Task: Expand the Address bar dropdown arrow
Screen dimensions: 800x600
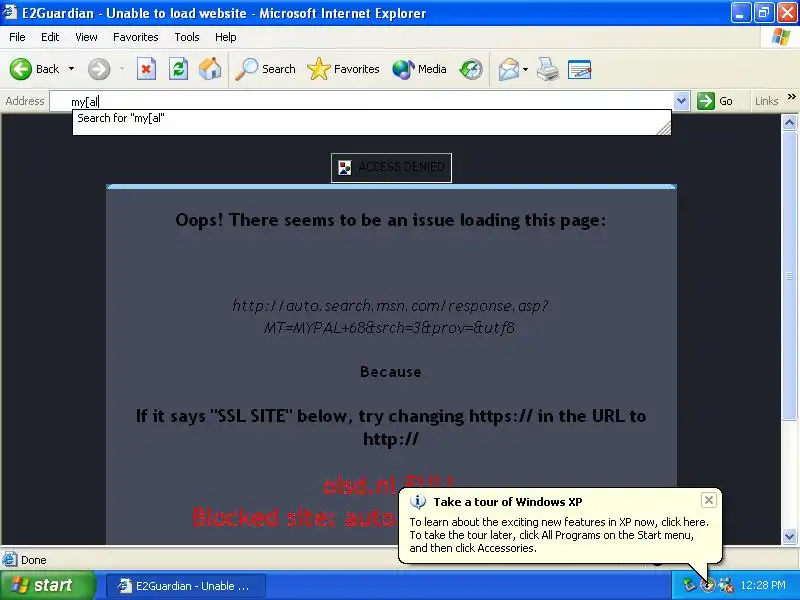Action: [x=682, y=101]
